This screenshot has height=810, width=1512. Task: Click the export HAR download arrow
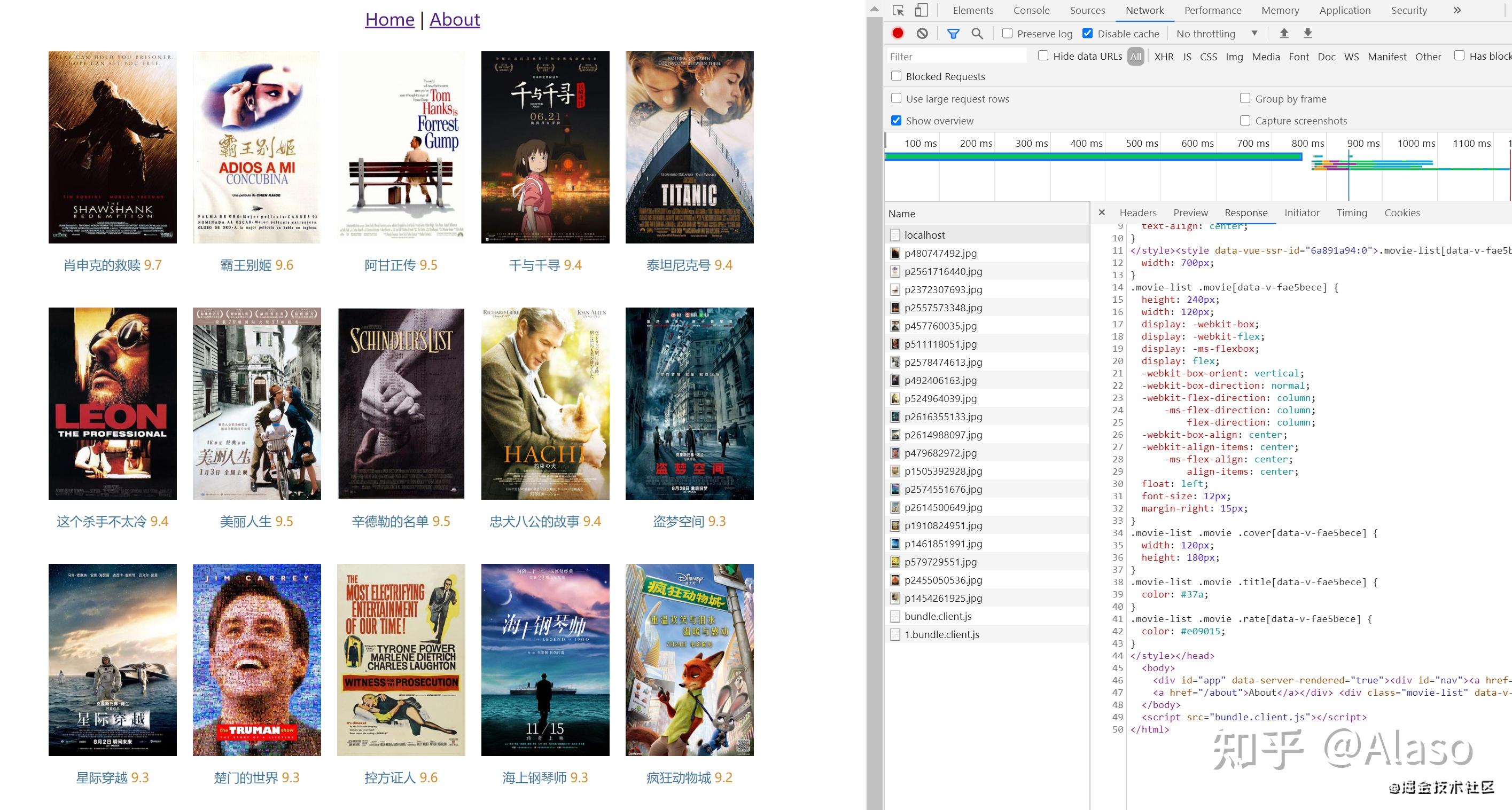pos(1308,34)
